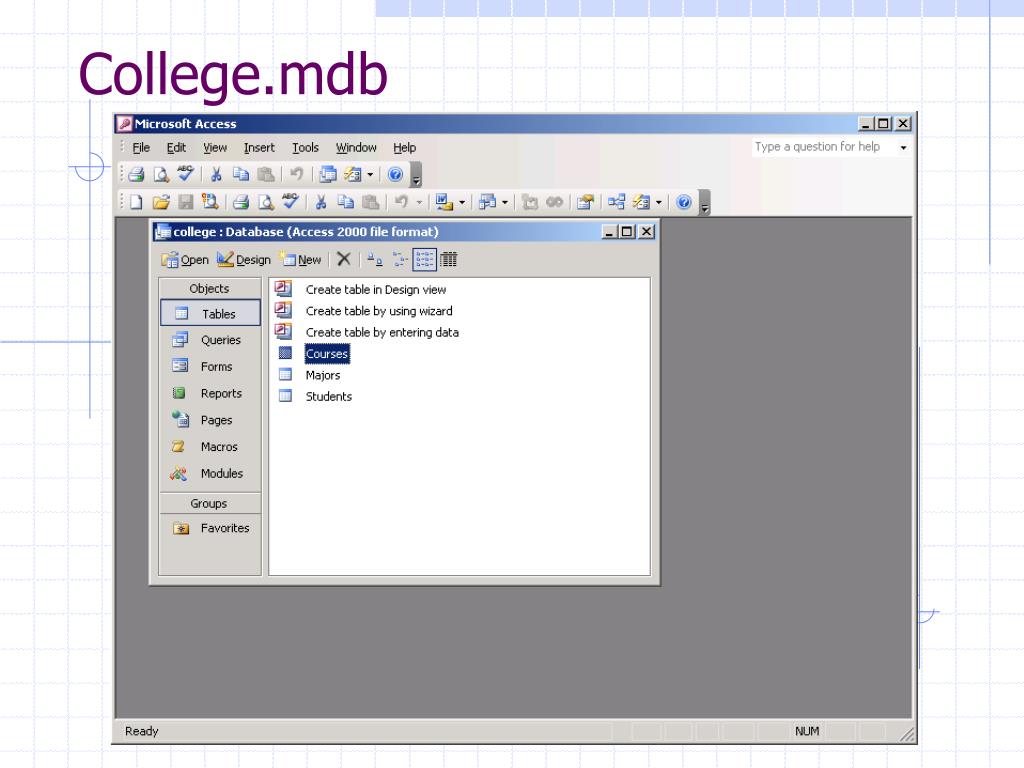This screenshot has height=768, width=1024.
Task: Open the Window menu
Action: [356, 148]
